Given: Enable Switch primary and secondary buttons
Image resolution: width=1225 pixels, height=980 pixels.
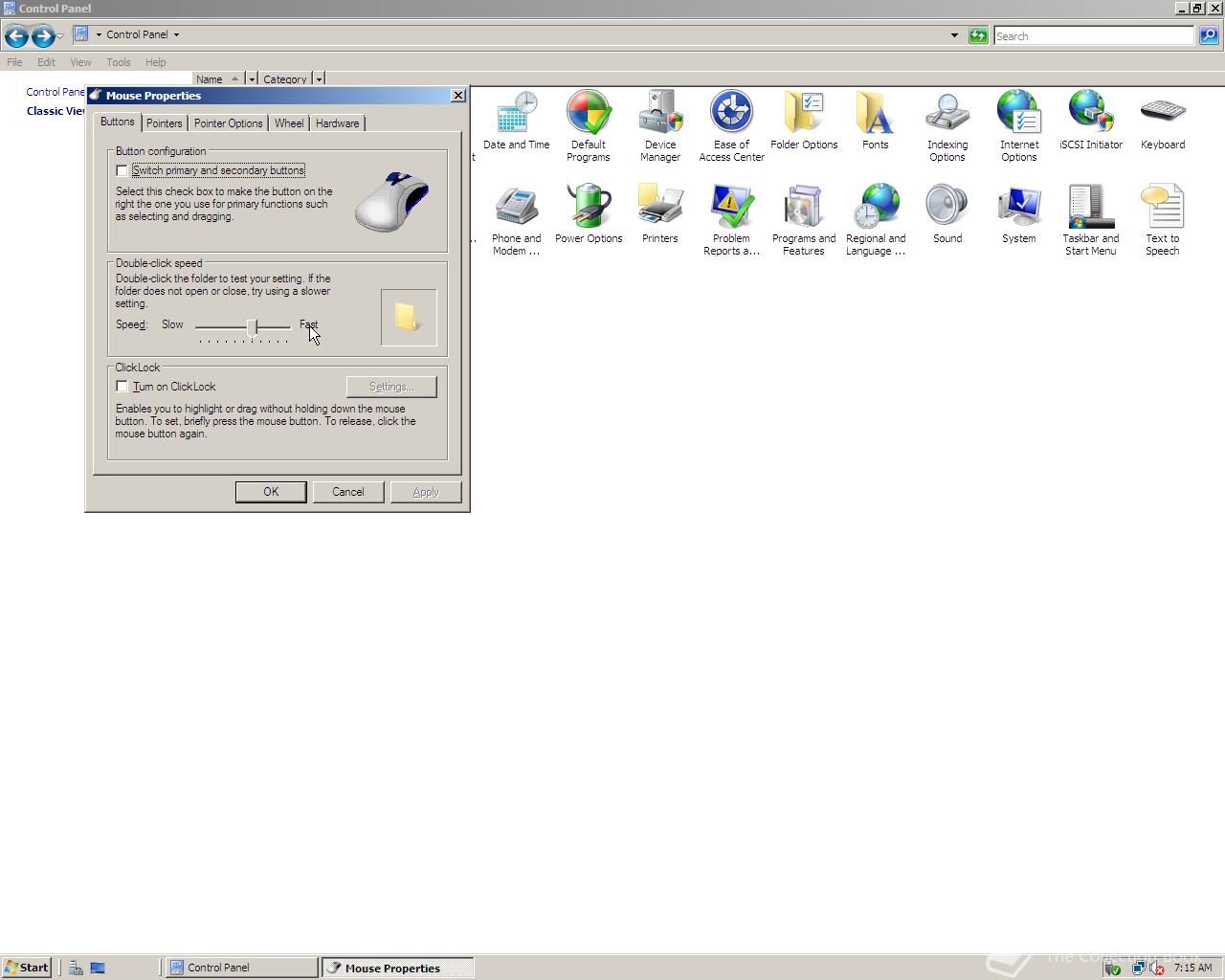Looking at the screenshot, I should coord(122,171).
